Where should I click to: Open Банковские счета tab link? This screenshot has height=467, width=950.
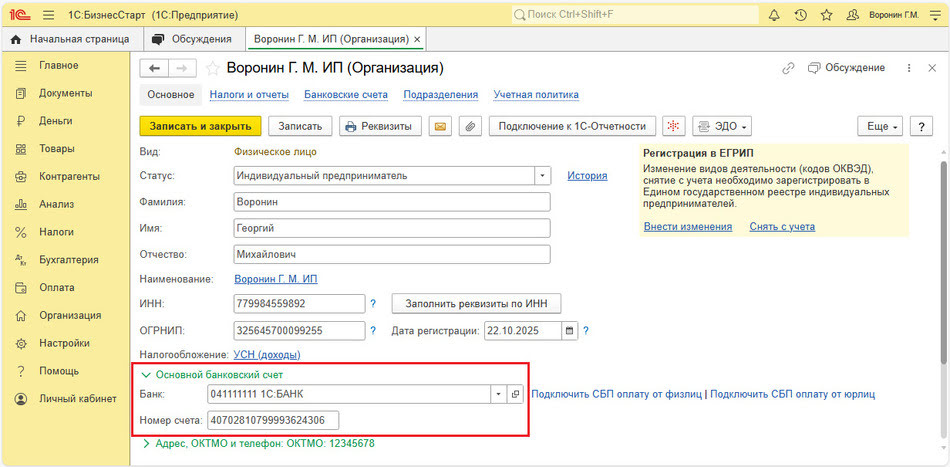pos(346,95)
